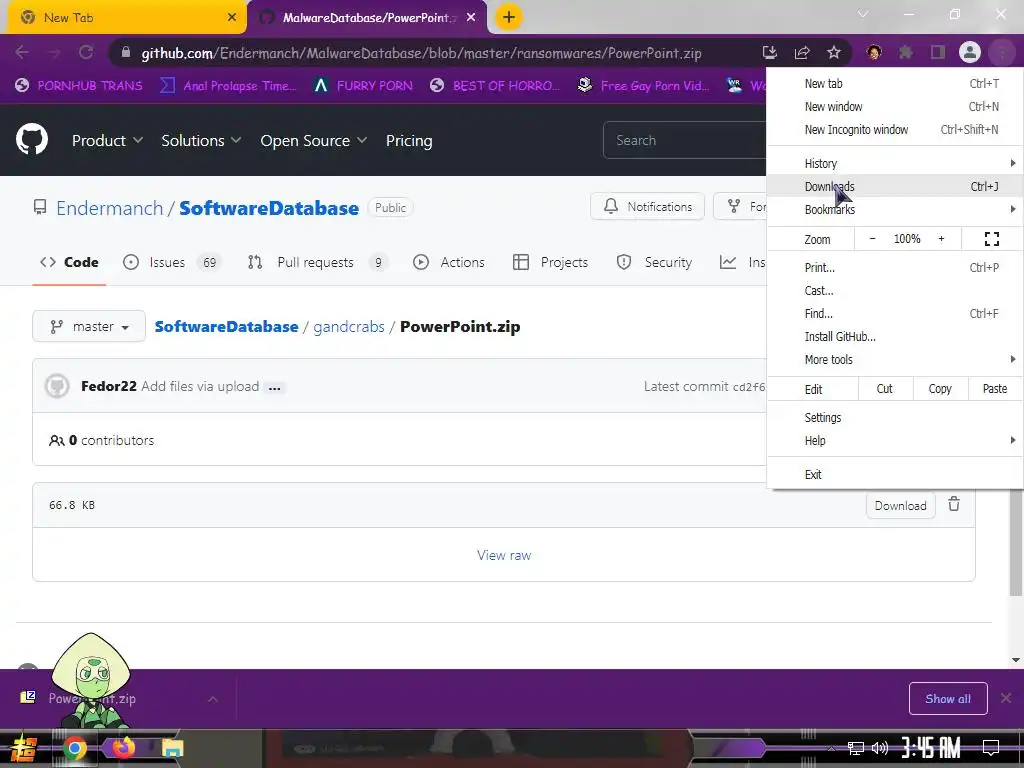
Task: Click the Fedor22 avatar icon
Action: point(57,386)
